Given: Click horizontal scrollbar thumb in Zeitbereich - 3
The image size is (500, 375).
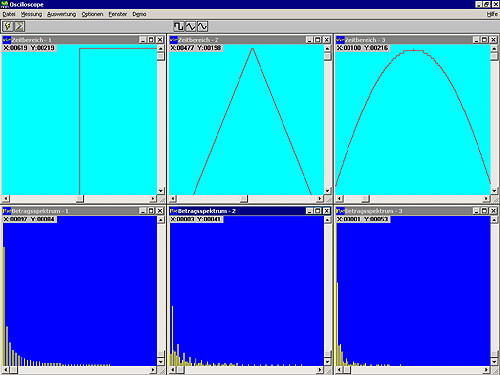Looking at the screenshot, I should click(366, 199).
